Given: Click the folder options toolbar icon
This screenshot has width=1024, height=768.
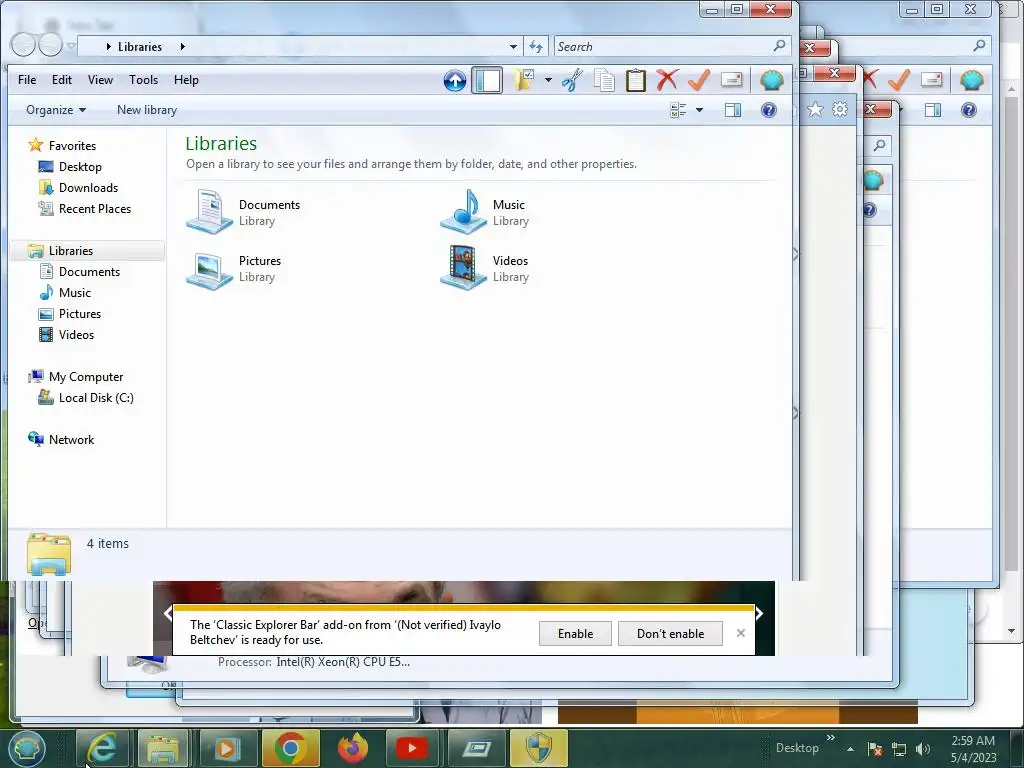Looking at the screenshot, I should 524,80.
